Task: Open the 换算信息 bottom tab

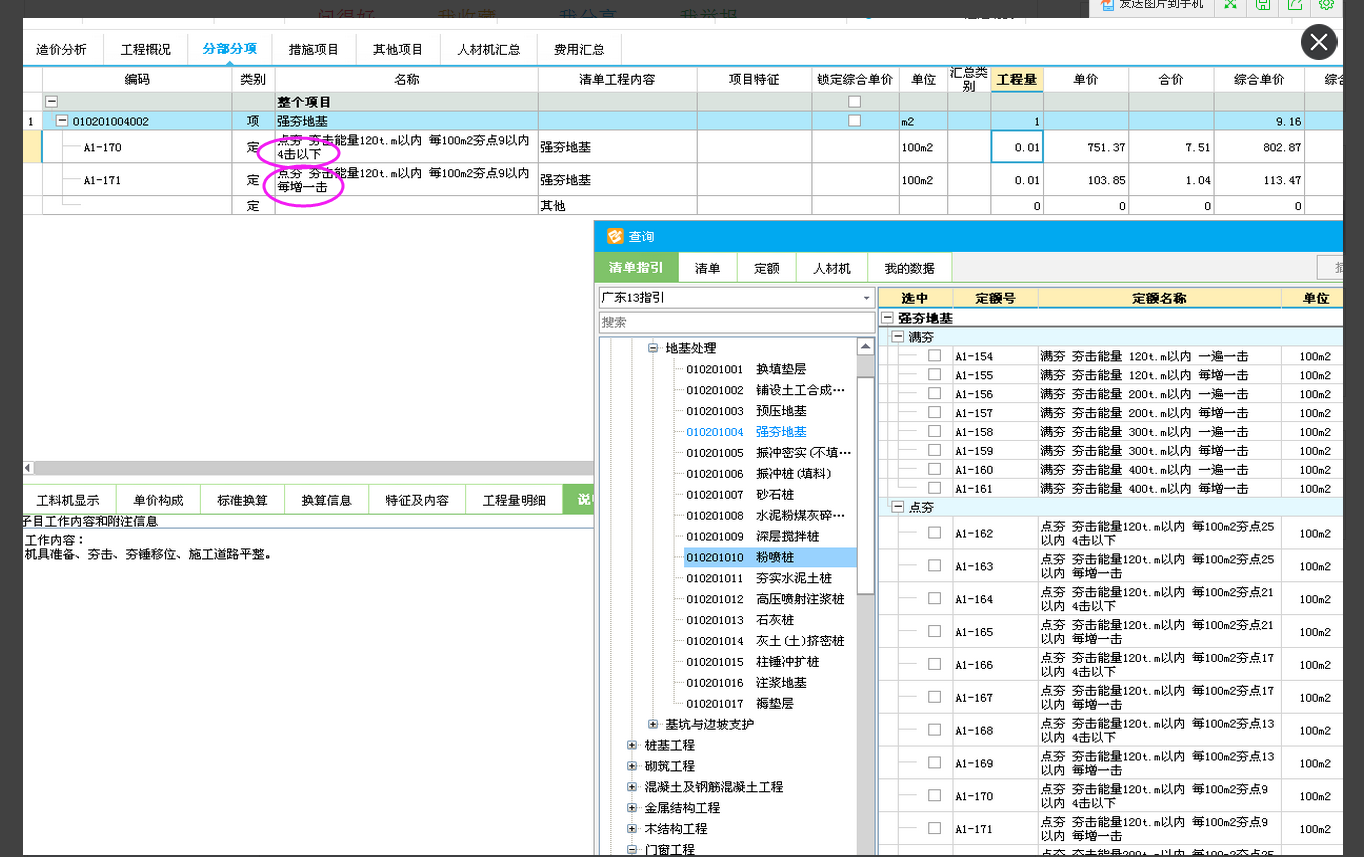Action: point(327,500)
